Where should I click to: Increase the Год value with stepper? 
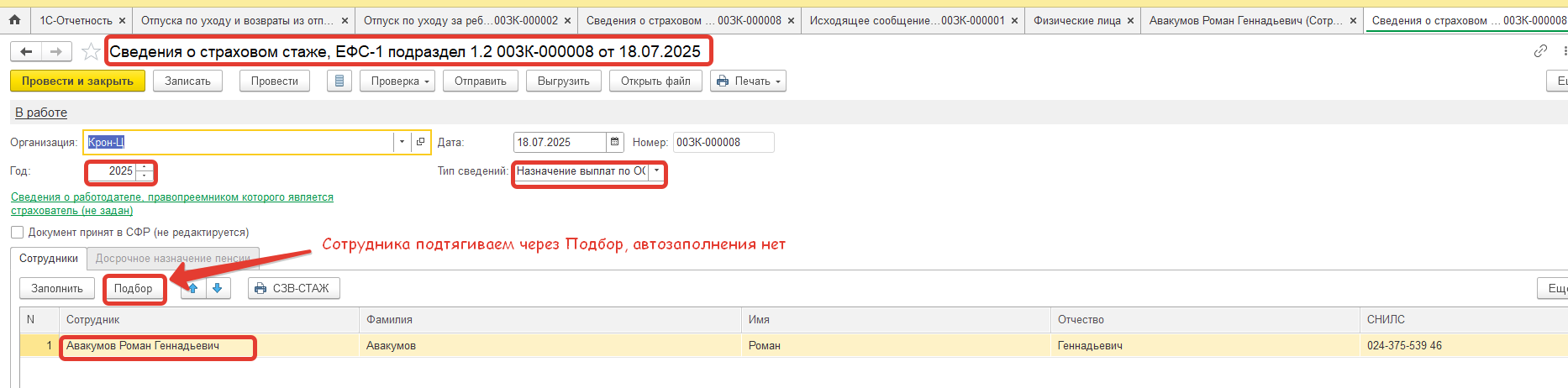point(145,167)
